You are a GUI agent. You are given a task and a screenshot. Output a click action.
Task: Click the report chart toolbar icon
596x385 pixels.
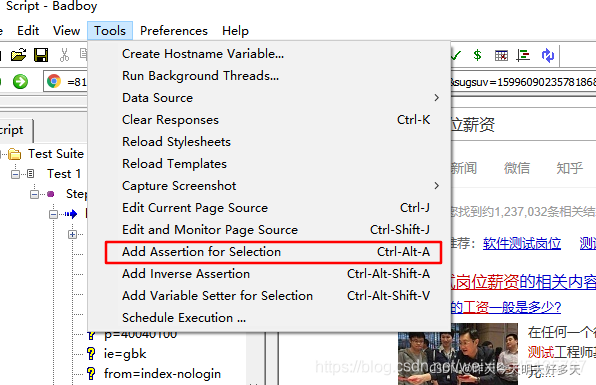(x=523, y=56)
